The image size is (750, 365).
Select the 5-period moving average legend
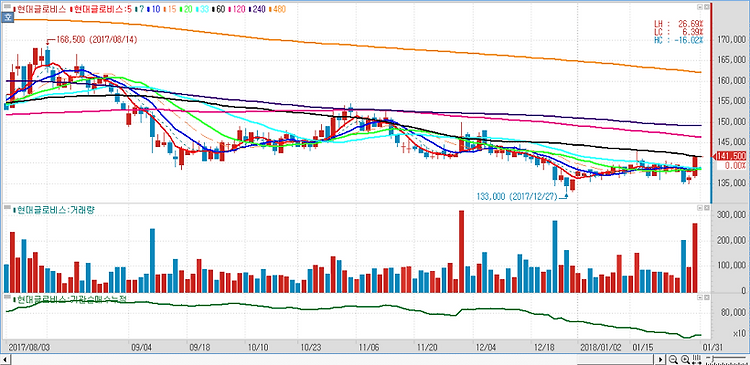point(101,9)
